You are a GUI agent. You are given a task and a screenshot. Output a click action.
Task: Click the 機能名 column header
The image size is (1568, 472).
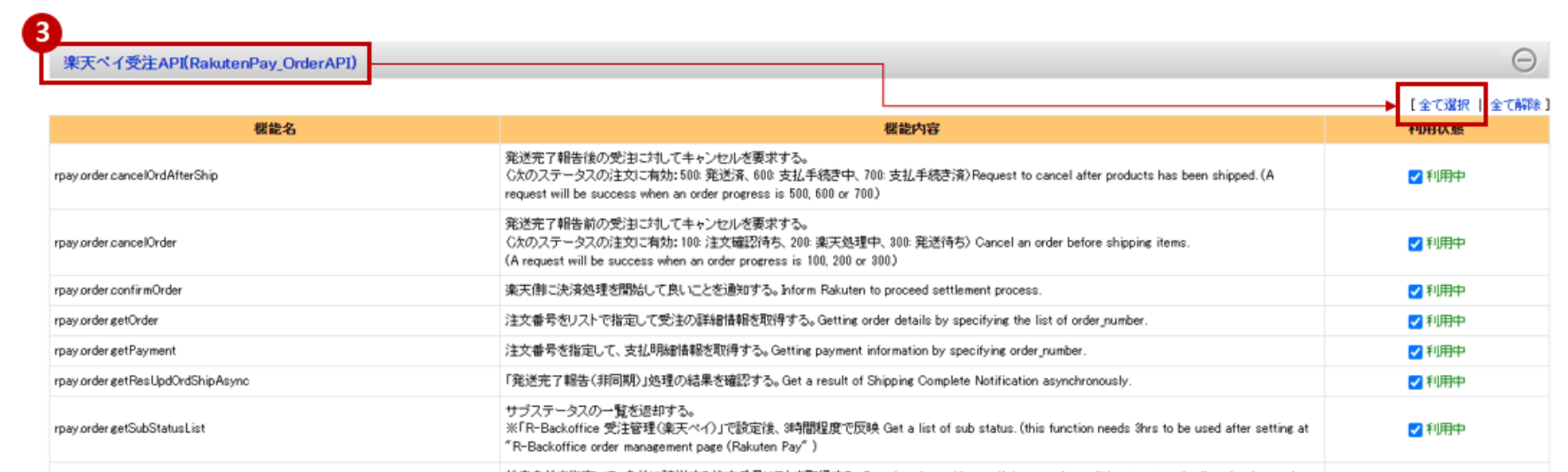[x=274, y=129]
